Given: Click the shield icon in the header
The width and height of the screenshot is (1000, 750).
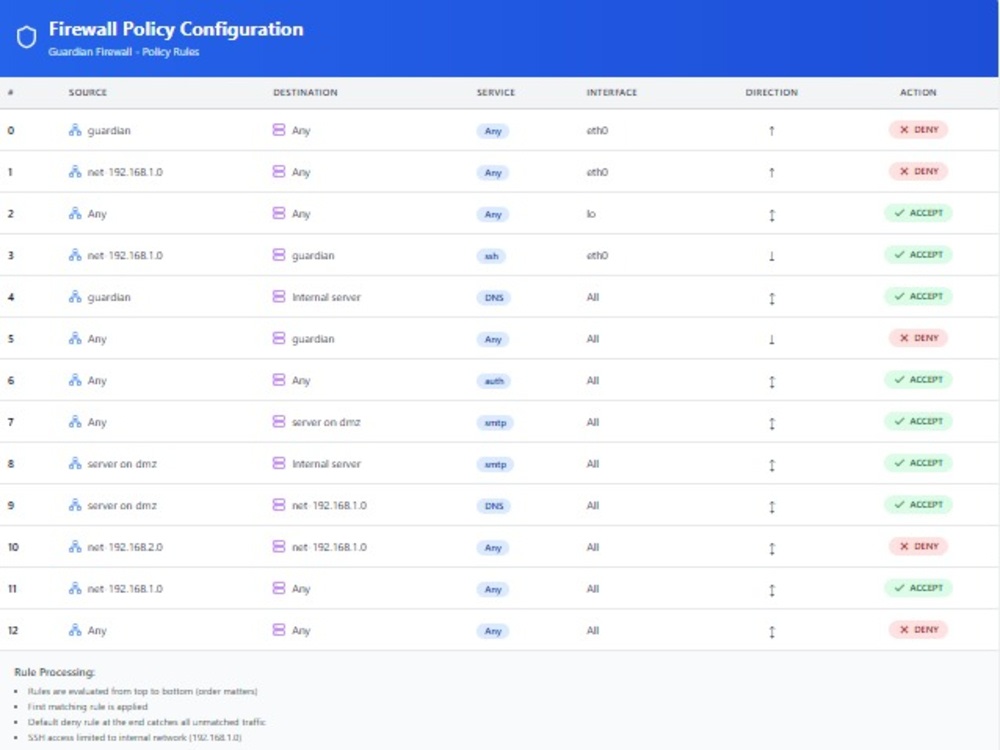Looking at the screenshot, I should [26, 37].
